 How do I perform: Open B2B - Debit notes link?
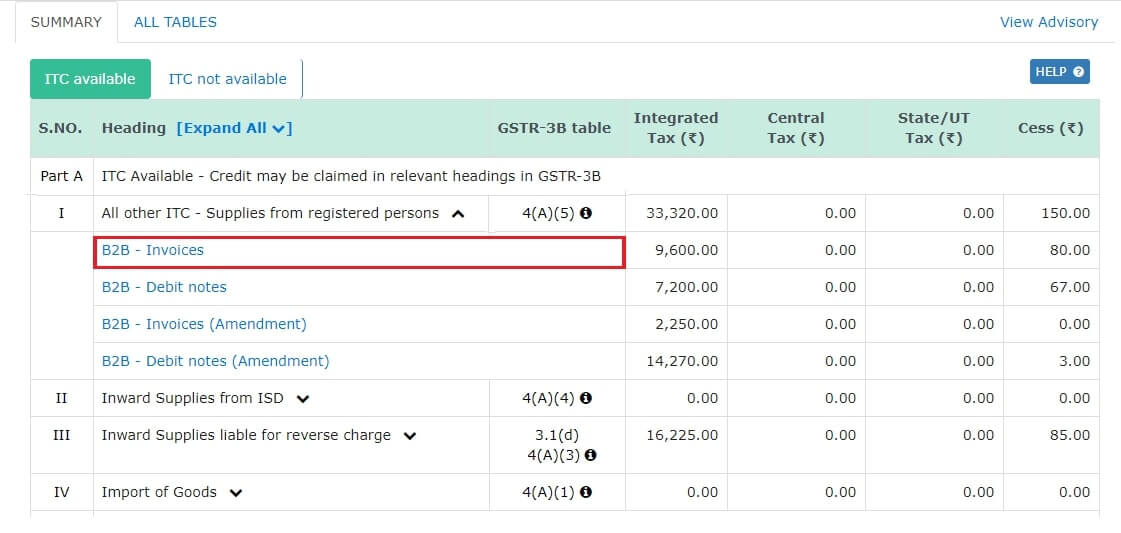[164, 287]
